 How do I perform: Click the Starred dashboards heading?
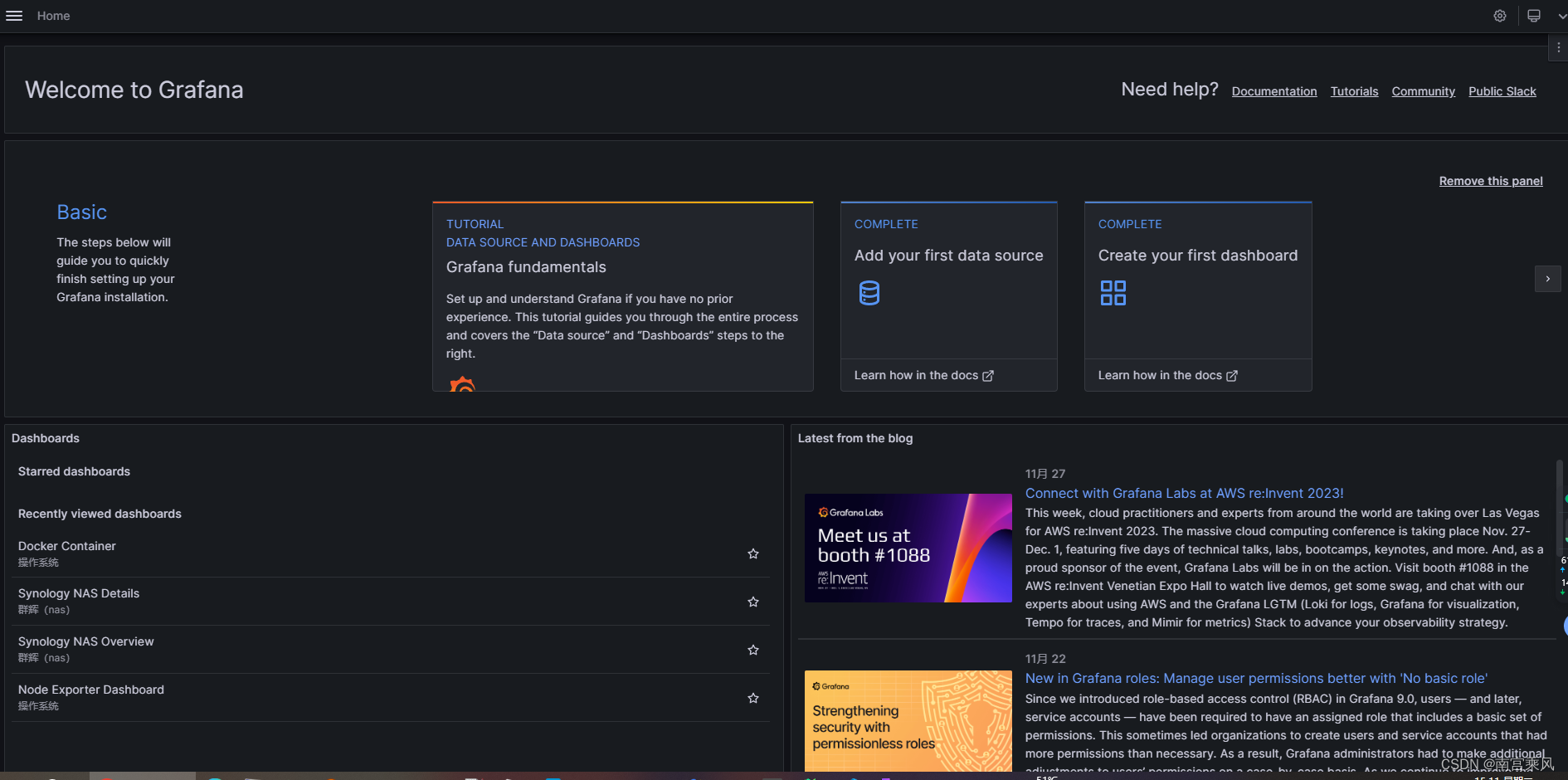pos(74,471)
